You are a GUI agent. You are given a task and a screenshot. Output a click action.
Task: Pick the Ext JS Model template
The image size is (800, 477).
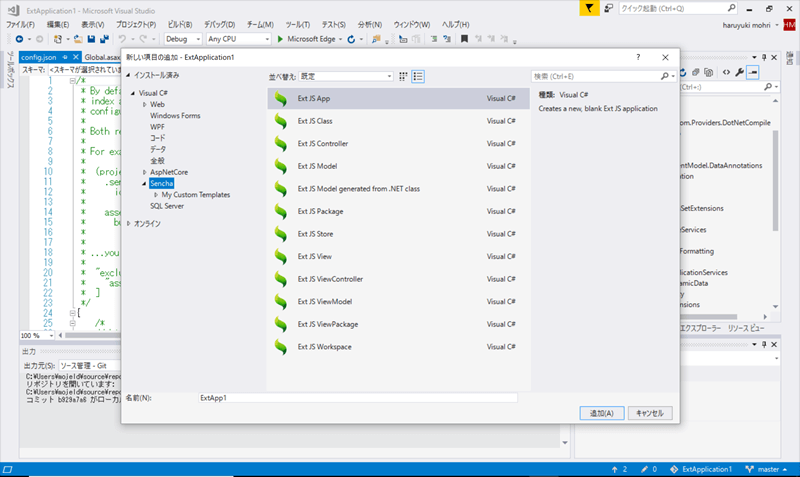(398, 166)
